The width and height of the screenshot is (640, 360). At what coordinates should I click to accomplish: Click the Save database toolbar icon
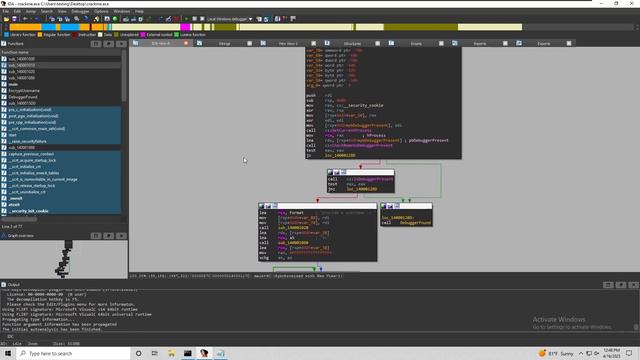[14, 19]
